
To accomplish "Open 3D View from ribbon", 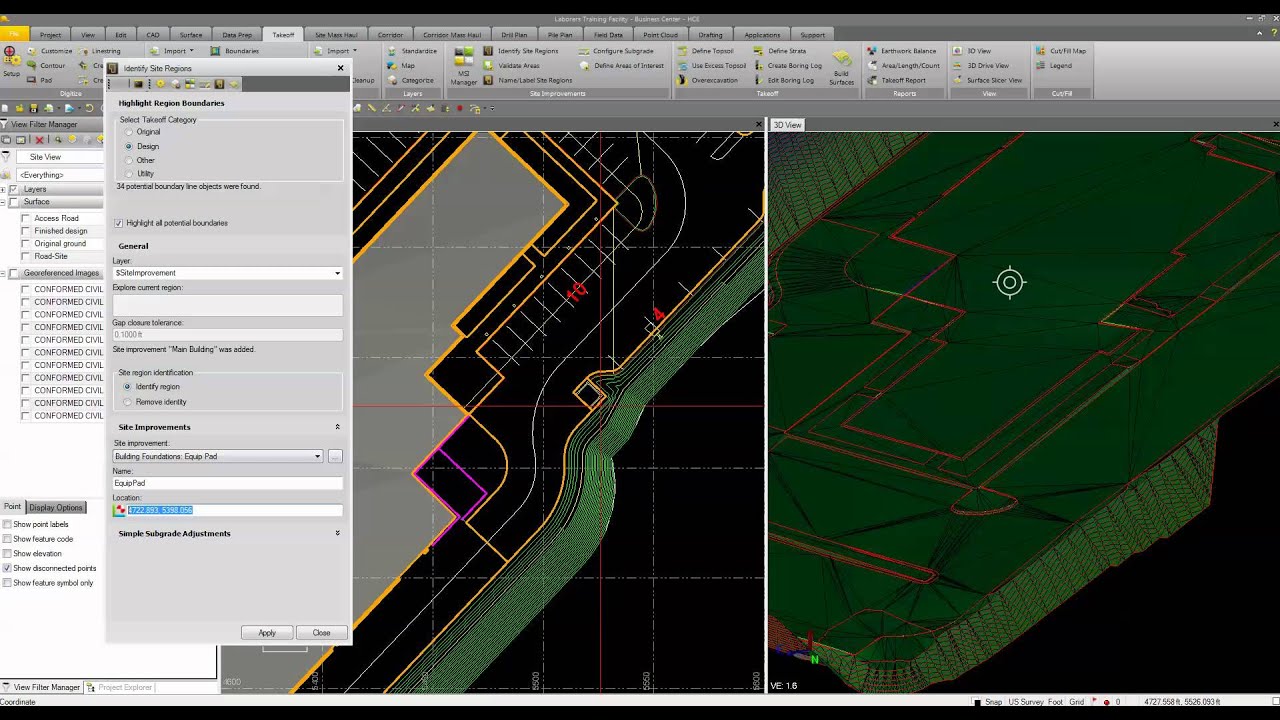I will 971,51.
